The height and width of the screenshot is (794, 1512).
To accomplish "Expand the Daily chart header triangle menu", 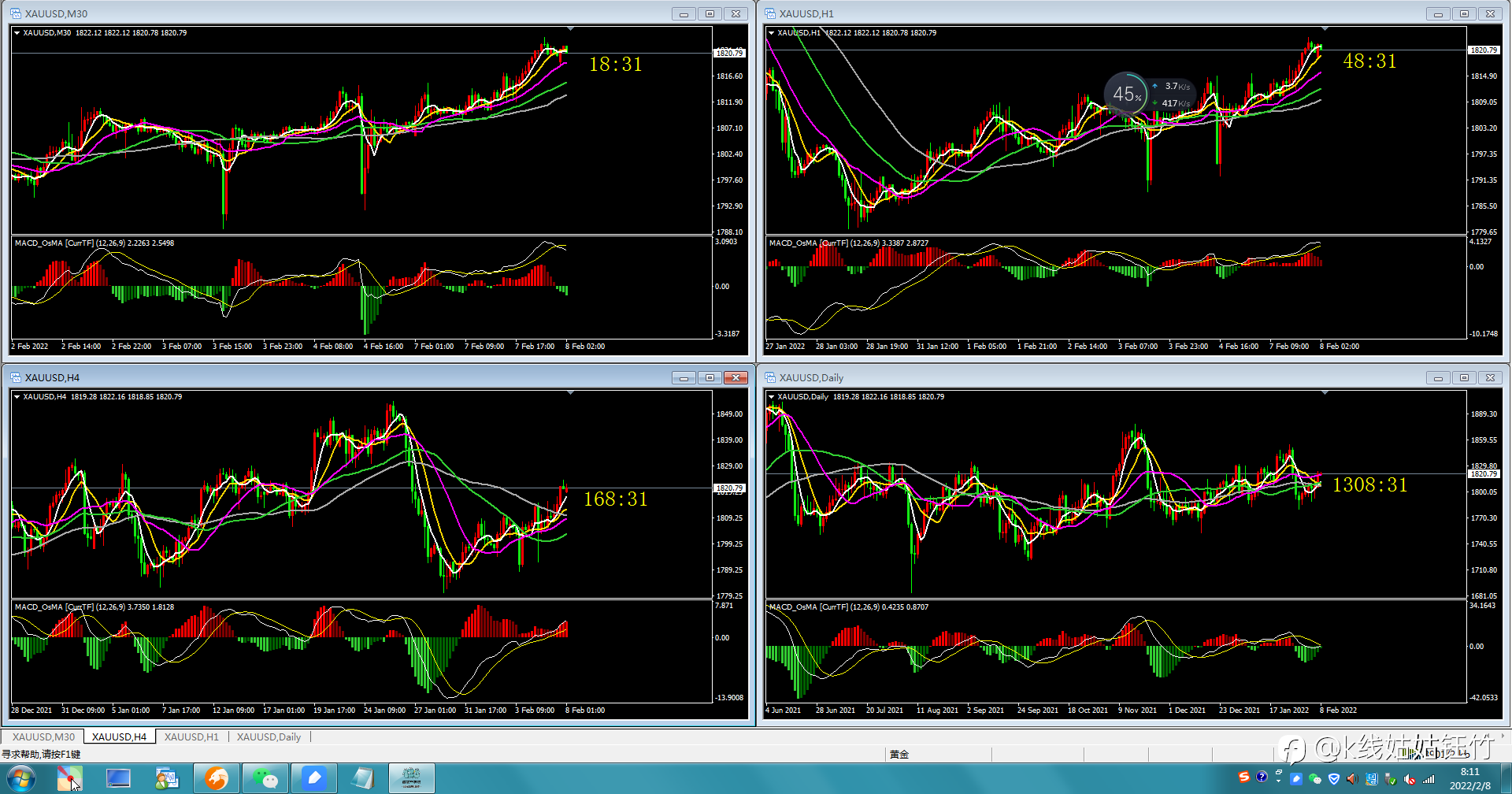I will [x=772, y=397].
